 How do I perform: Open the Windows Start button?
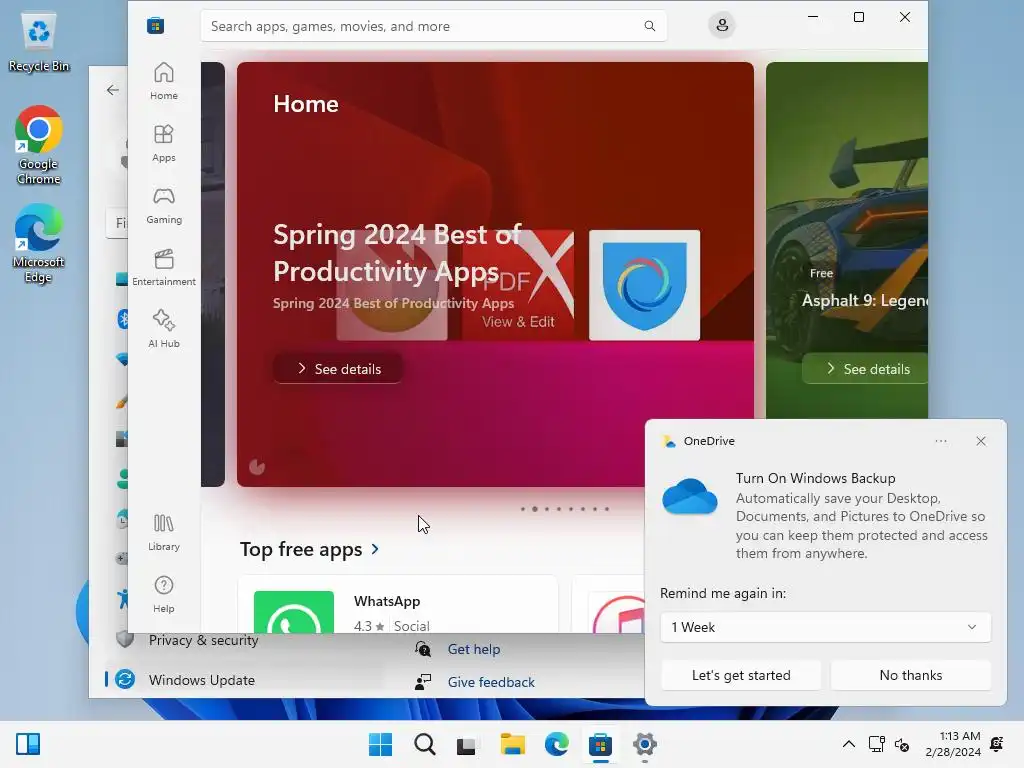tap(381, 744)
